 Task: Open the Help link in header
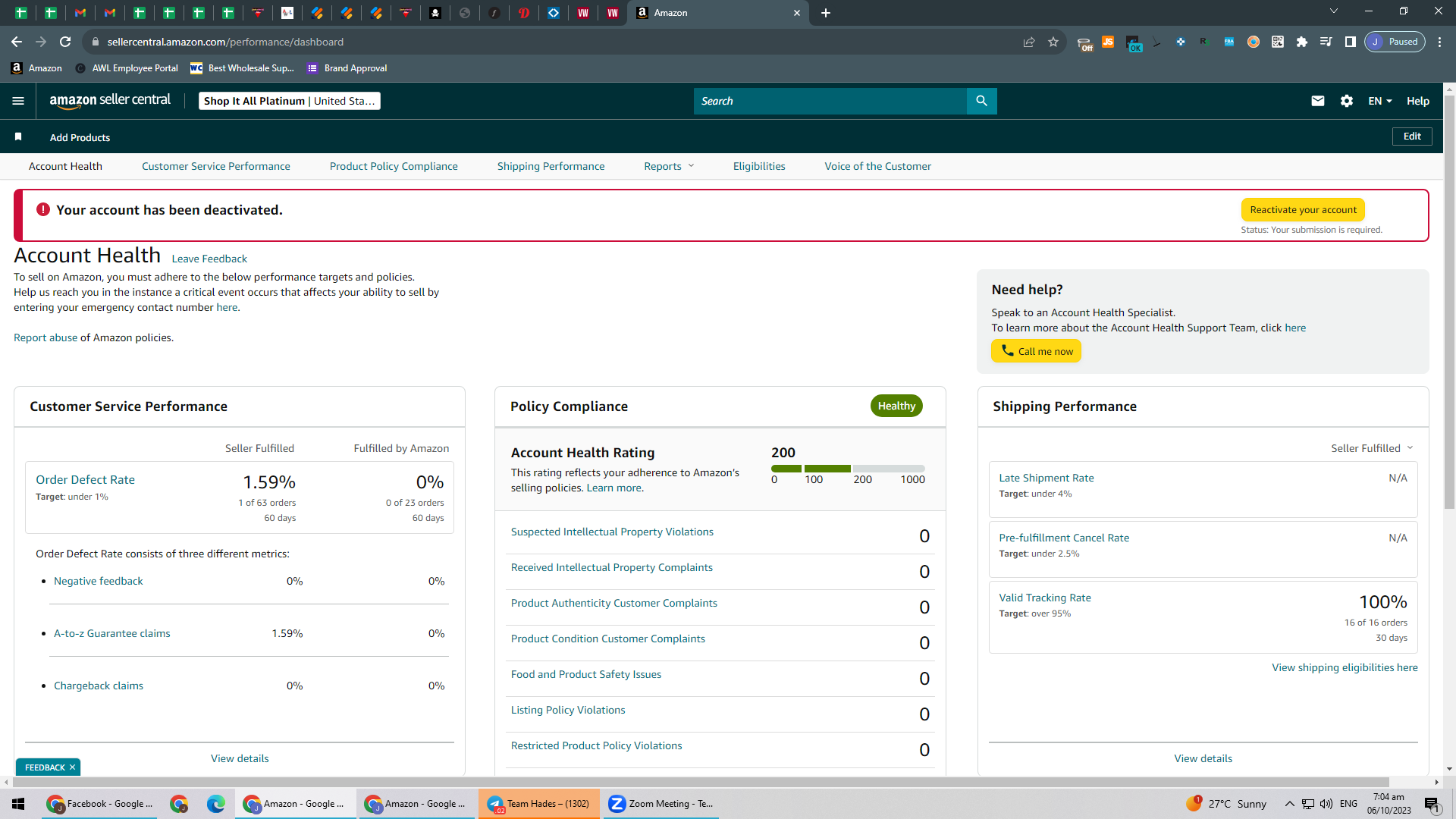coord(1418,101)
